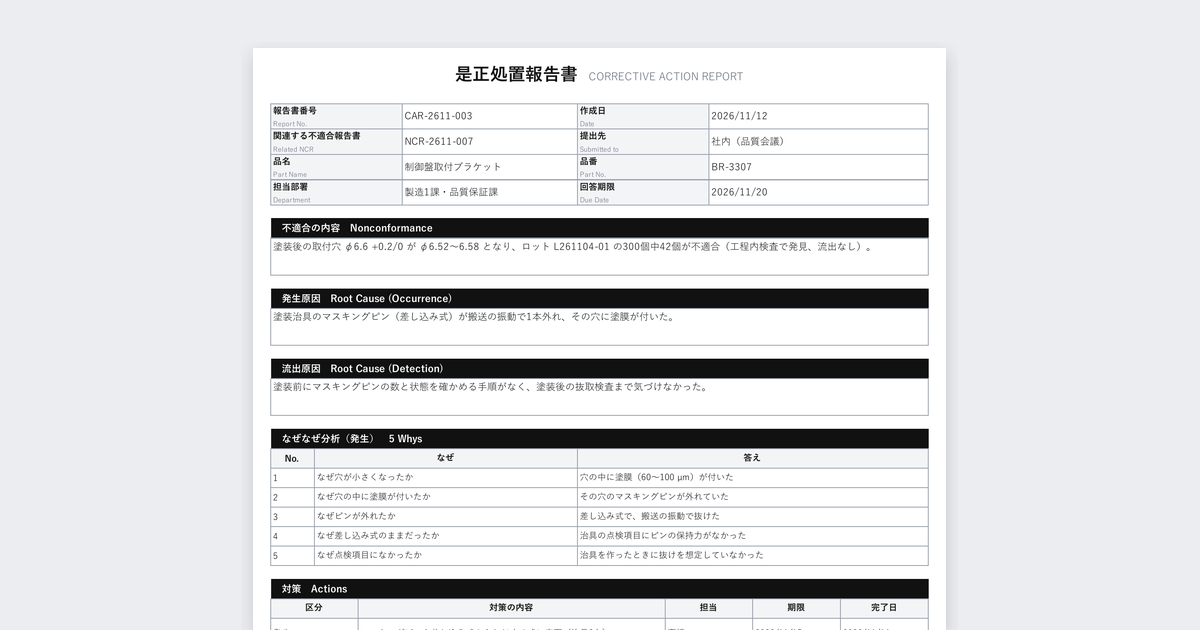Viewport: 1200px width, 630px height.
Task: Select the date 2026/11/12
Action: (x=739, y=116)
